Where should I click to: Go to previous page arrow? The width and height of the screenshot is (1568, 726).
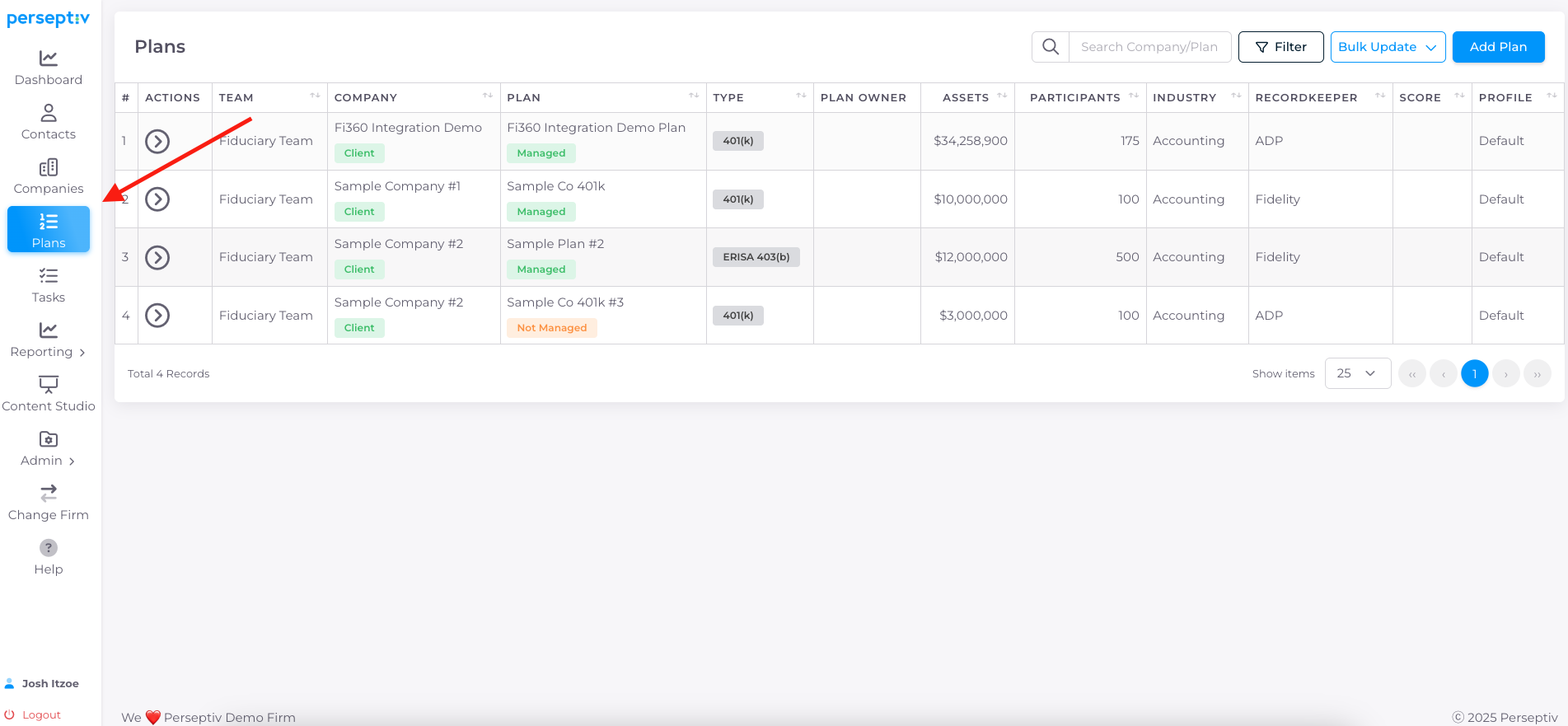[1444, 374]
